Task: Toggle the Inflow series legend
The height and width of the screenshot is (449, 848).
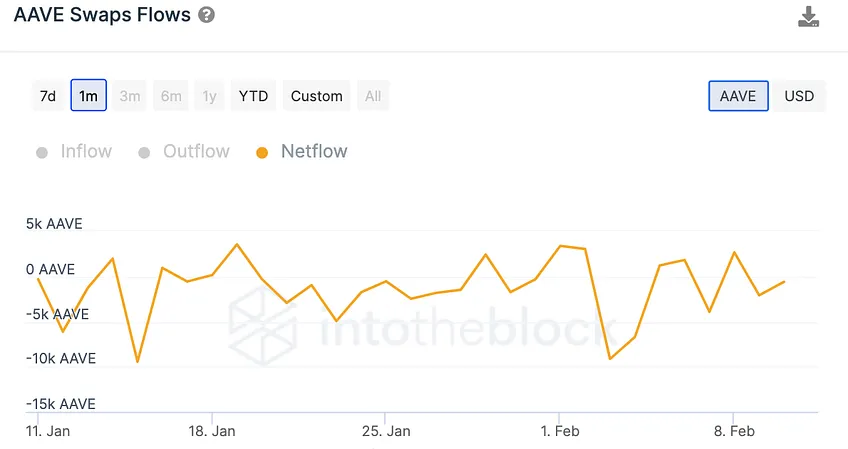Action: click(74, 151)
